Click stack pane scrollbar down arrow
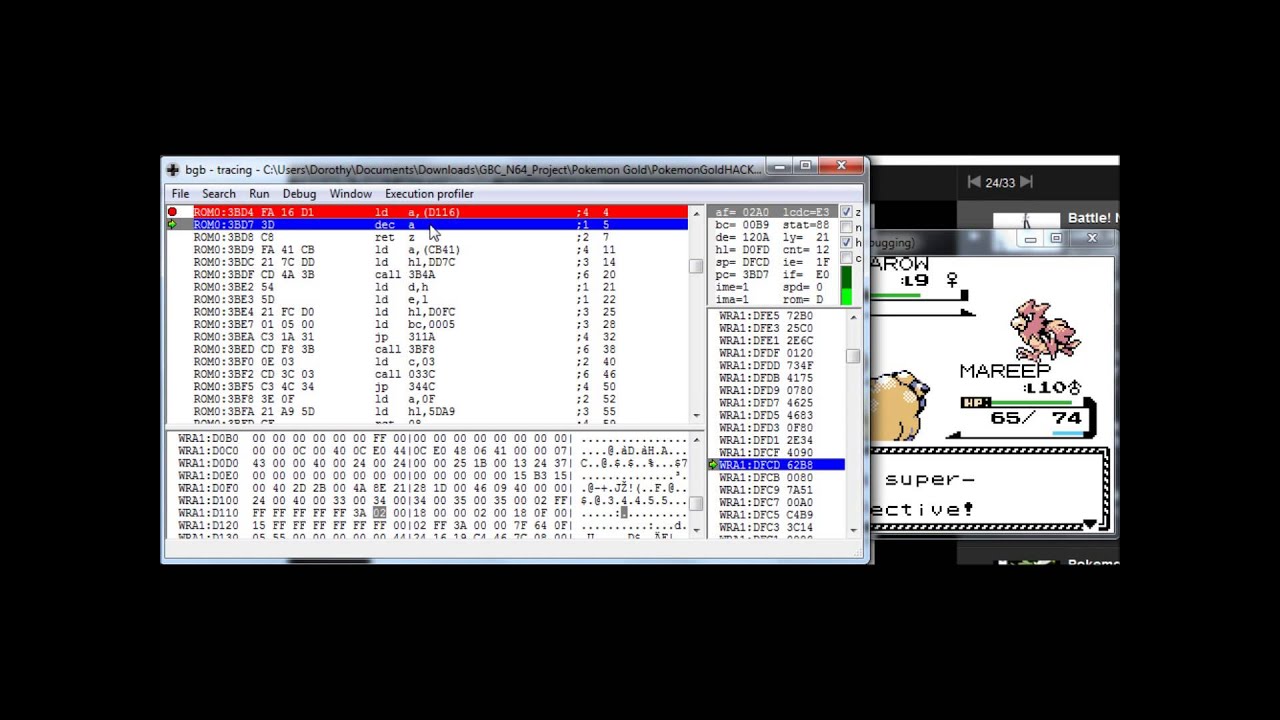Image resolution: width=1280 pixels, height=720 pixels. coord(853,529)
